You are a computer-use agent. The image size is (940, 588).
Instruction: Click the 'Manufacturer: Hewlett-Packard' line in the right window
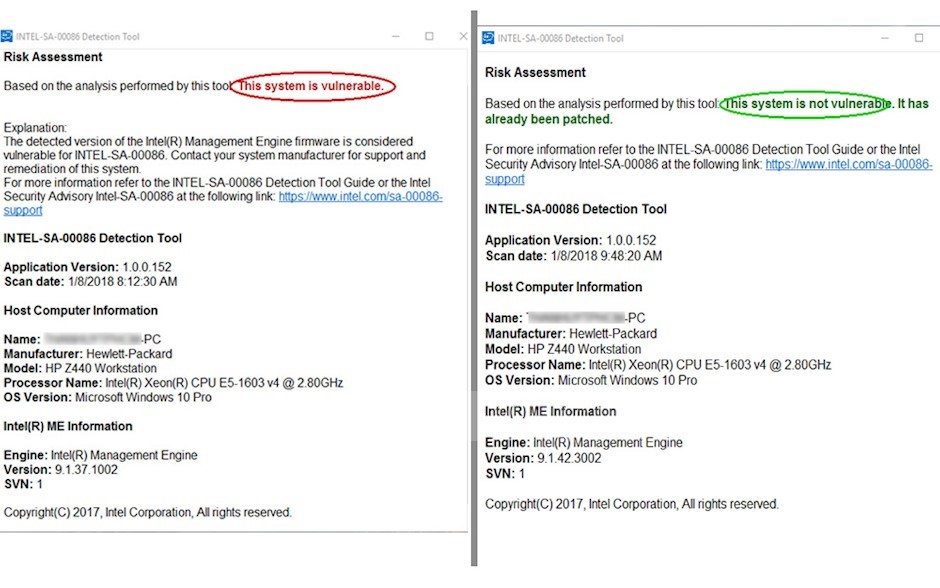click(571, 334)
